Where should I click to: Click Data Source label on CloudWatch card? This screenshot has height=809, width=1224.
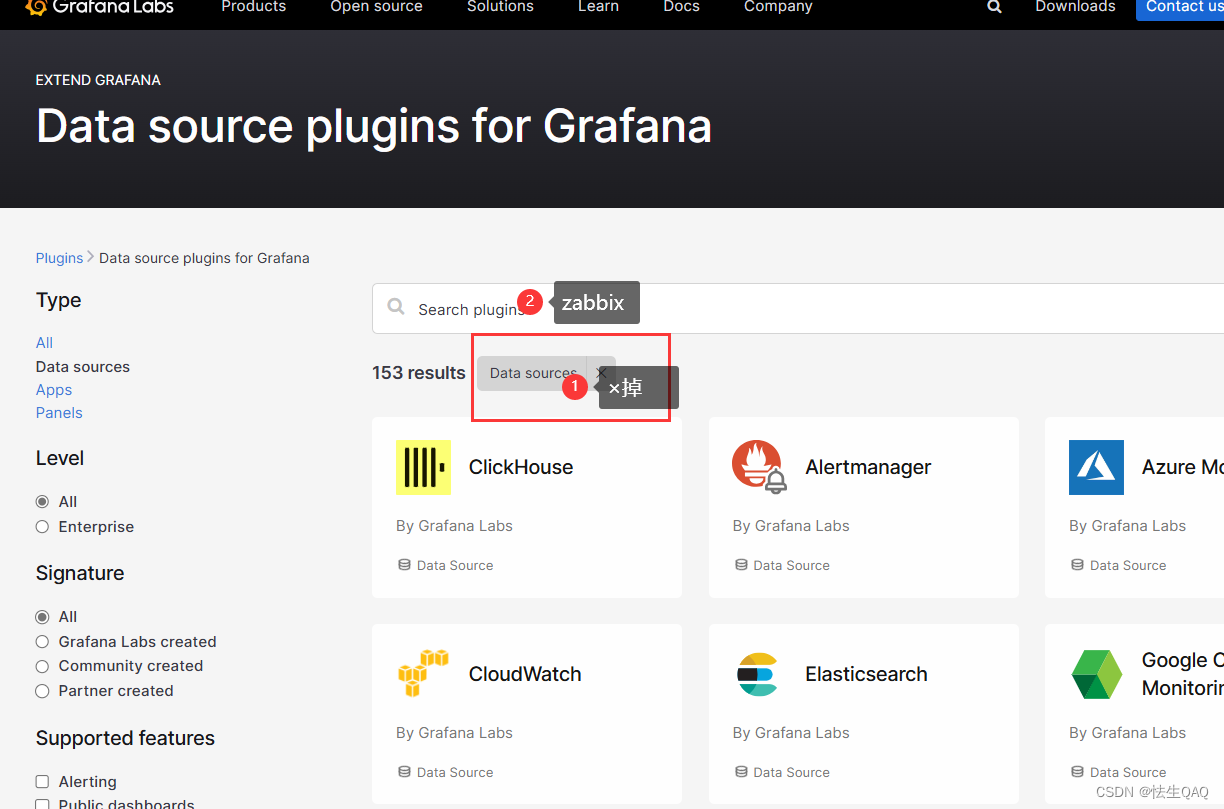(455, 773)
